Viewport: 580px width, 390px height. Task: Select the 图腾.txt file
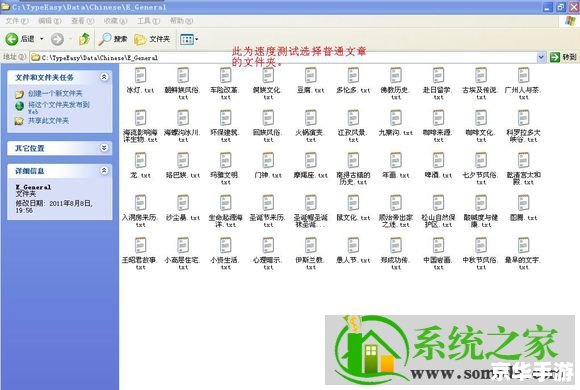[x=523, y=208]
